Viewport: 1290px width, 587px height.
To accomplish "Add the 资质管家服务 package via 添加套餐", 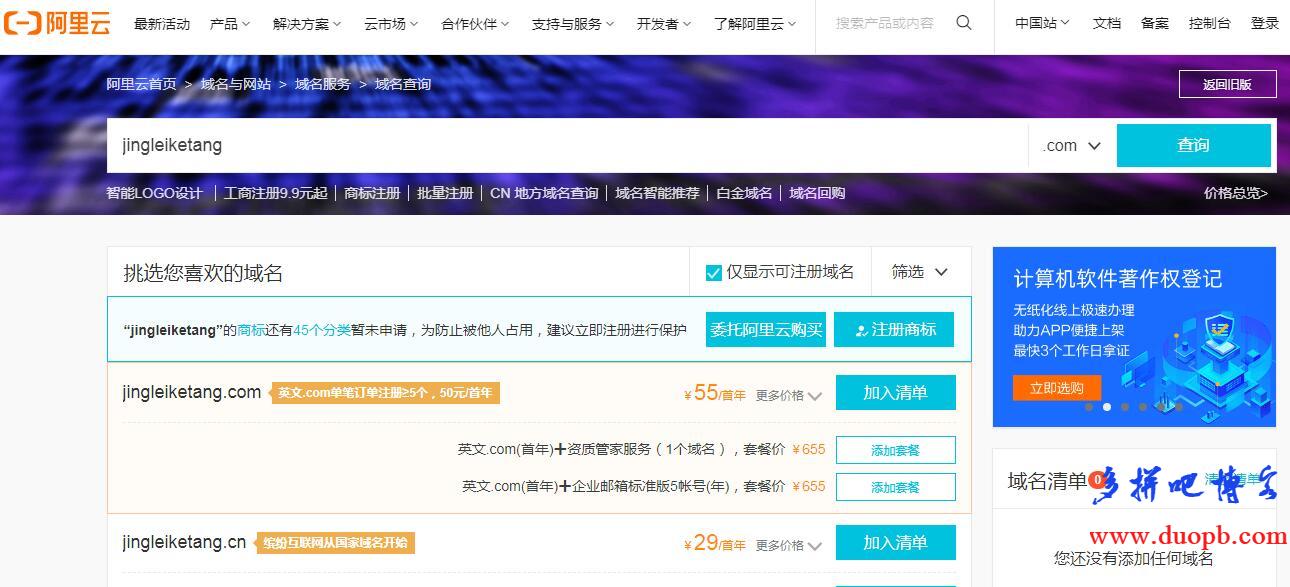I will (x=896, y=450).
